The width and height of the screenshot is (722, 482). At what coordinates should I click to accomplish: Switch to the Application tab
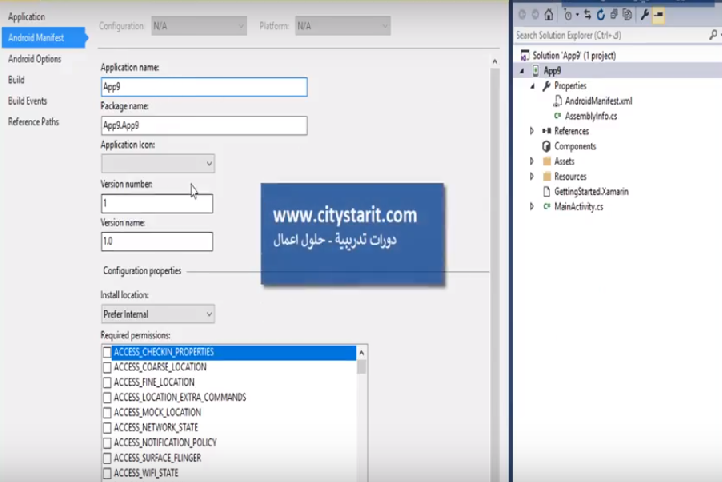(x=26, y=17)
